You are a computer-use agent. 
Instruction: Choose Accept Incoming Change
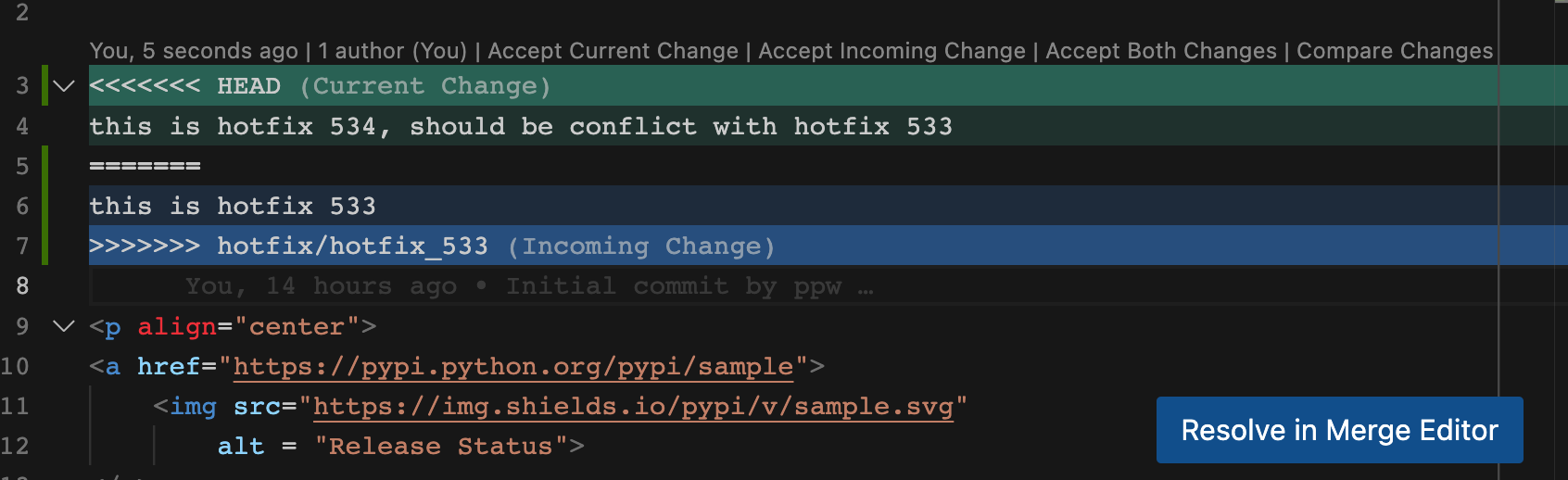tap(891, 51)
